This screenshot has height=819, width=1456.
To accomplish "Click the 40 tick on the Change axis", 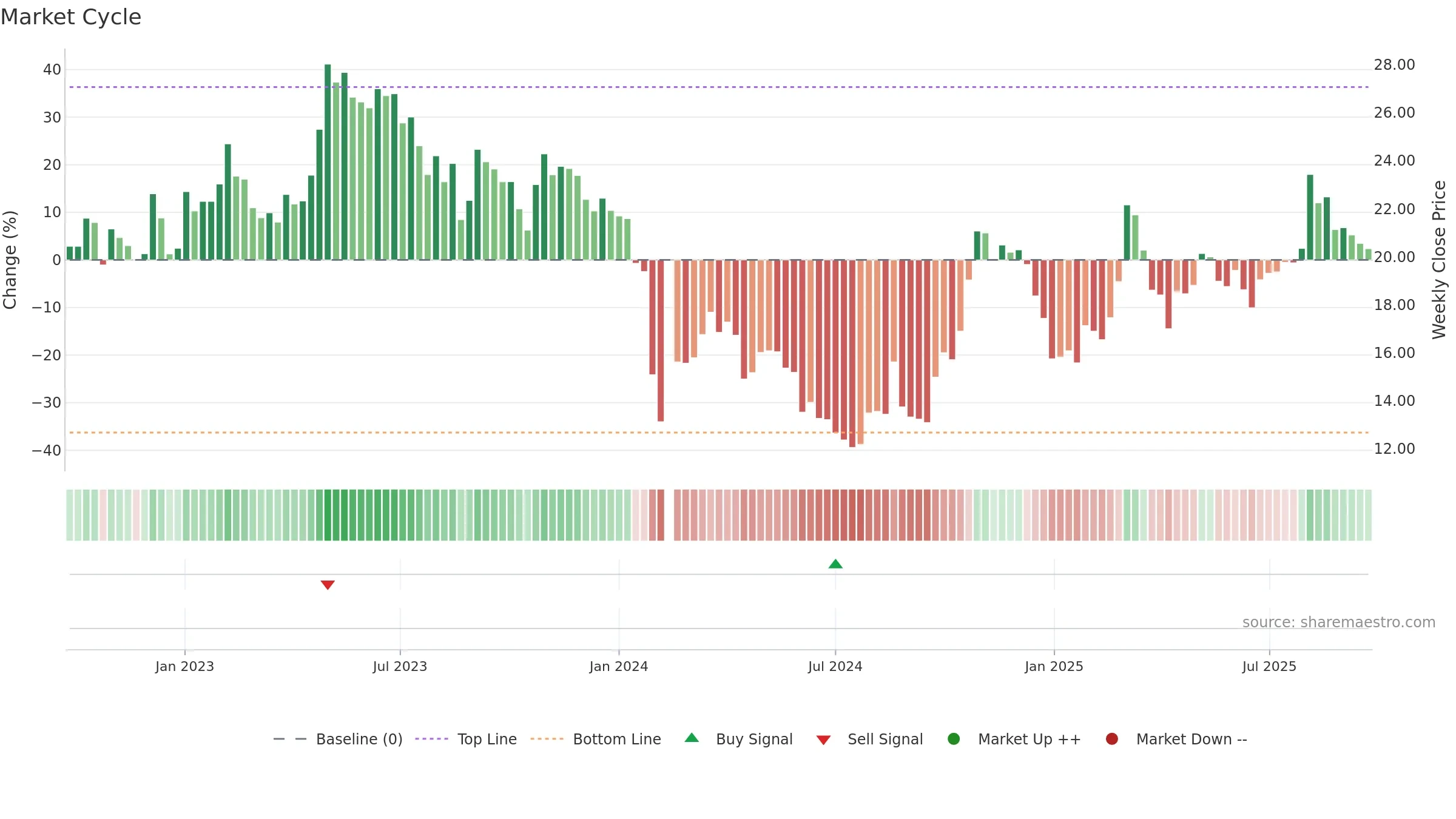I will click(52, 69).
